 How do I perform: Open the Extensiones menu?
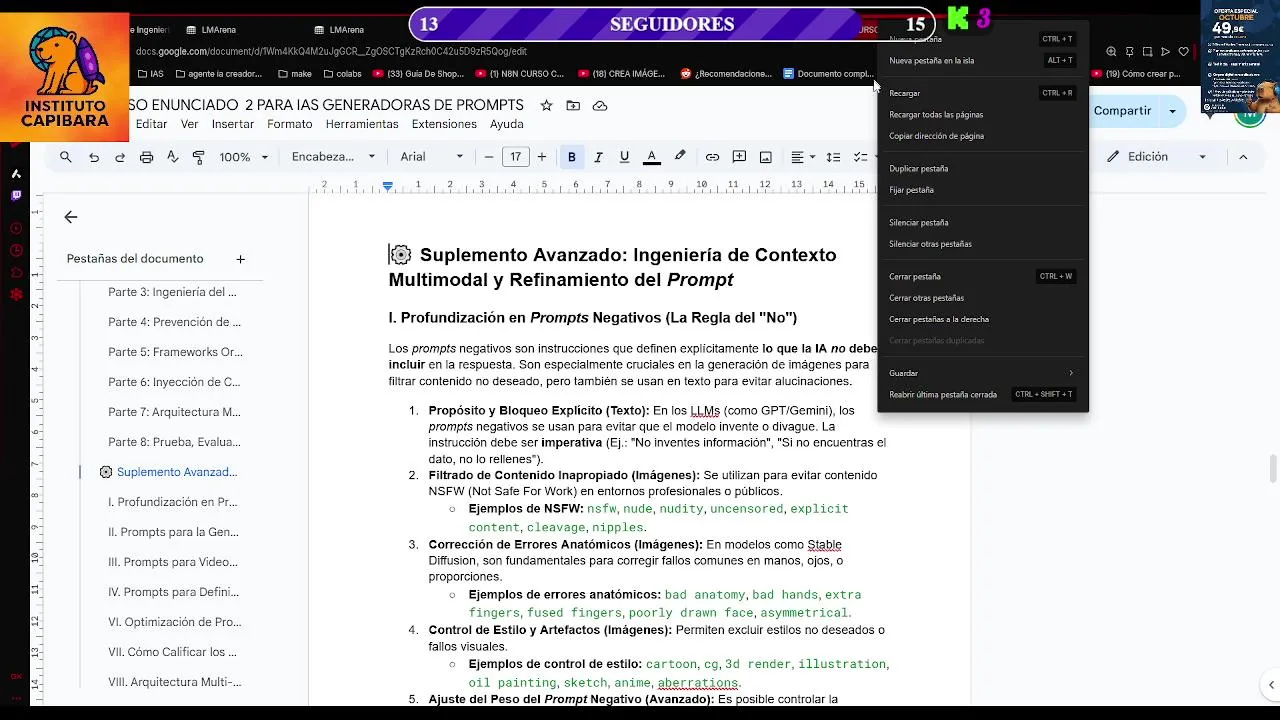click(x=444, y=124)
